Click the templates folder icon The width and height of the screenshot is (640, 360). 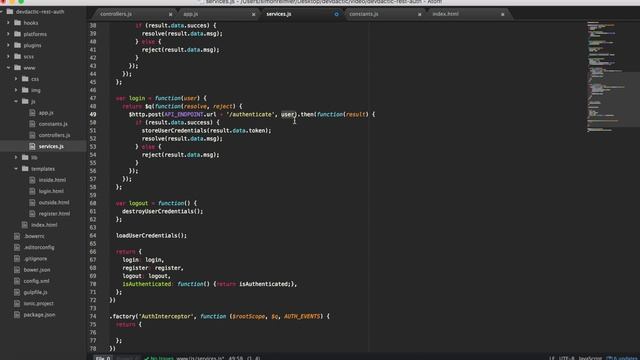point(25,169)
